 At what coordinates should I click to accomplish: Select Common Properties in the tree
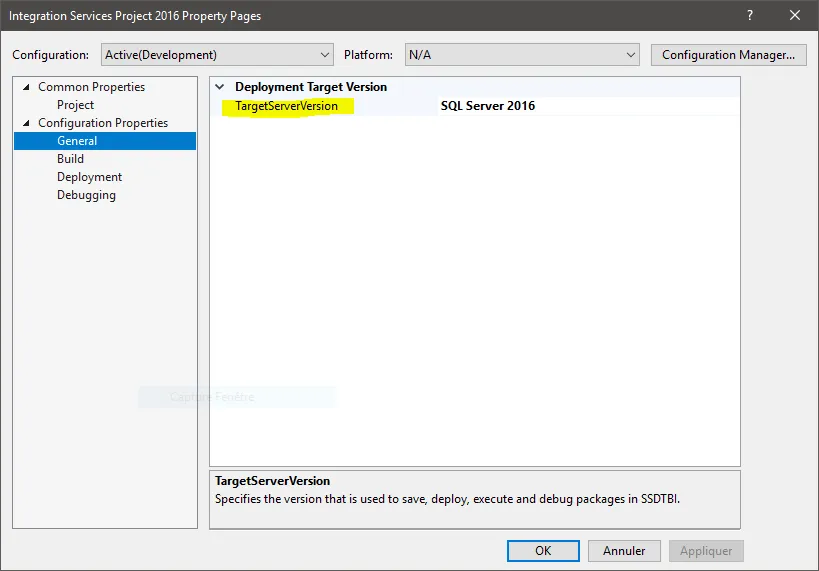tap(91, 87)
